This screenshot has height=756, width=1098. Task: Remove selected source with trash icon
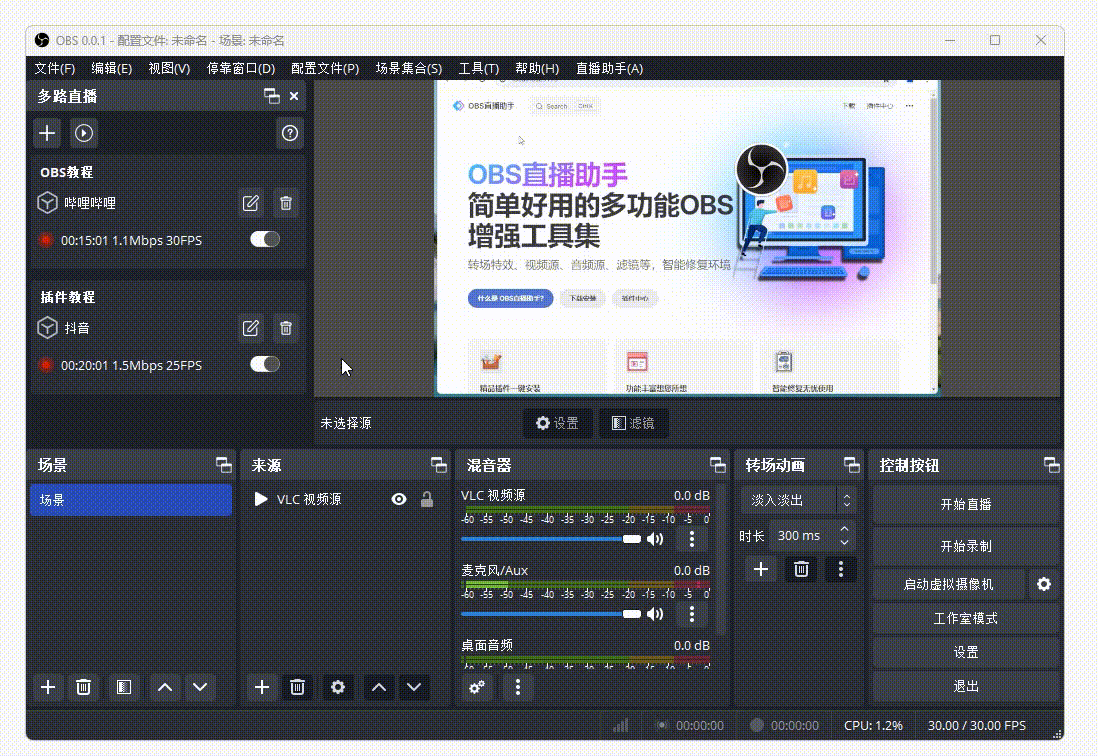297,687
